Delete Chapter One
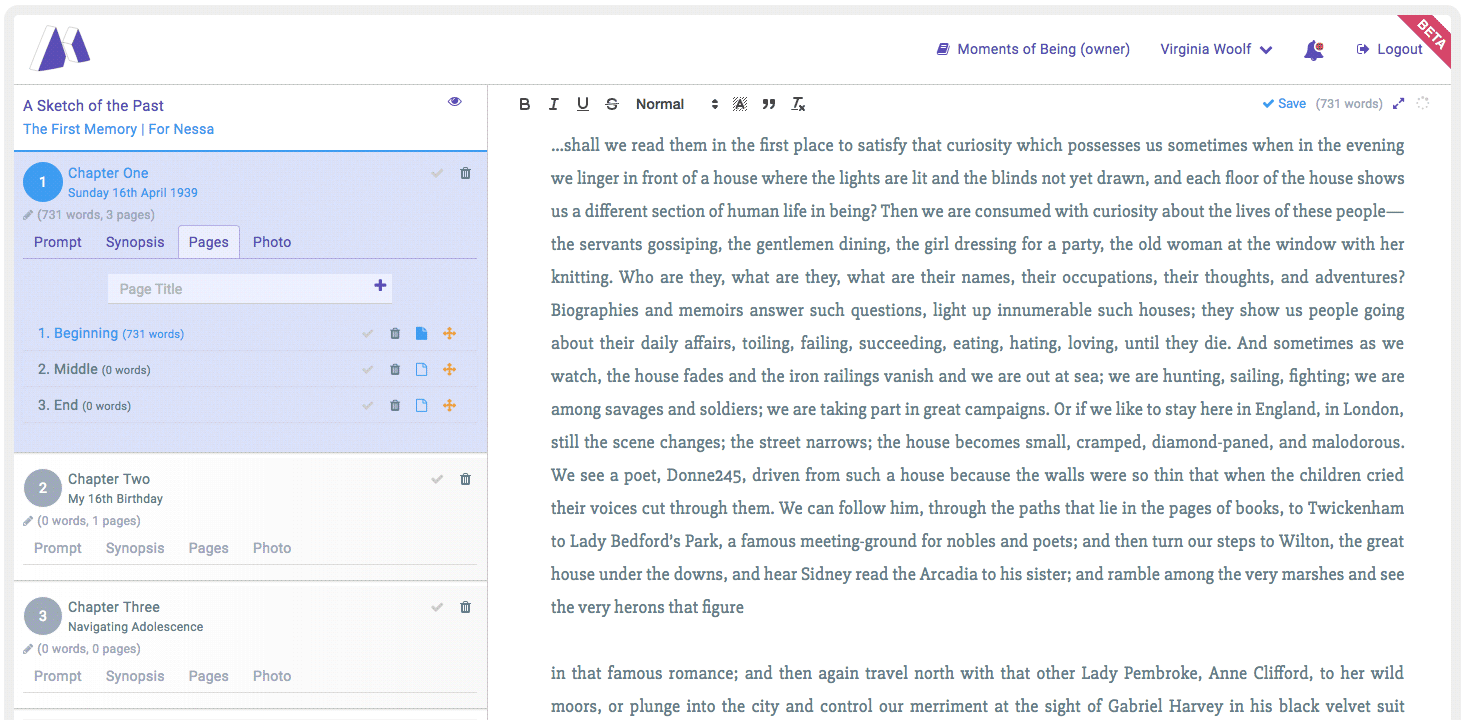 [x=465, y=173]
